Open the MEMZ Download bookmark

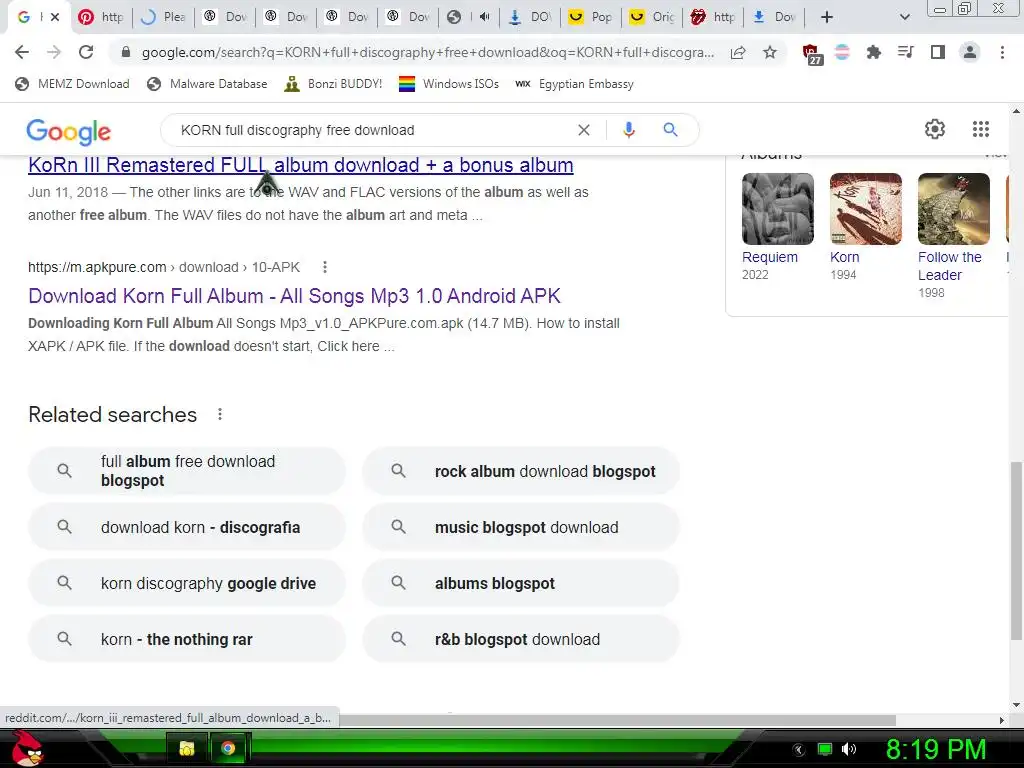click(72, 84)
